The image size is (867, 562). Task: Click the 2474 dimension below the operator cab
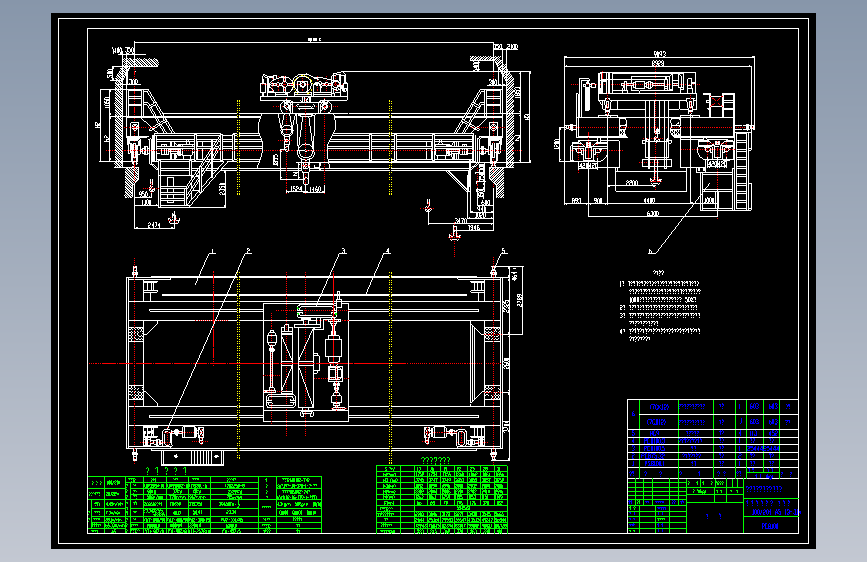coord(154,225)
